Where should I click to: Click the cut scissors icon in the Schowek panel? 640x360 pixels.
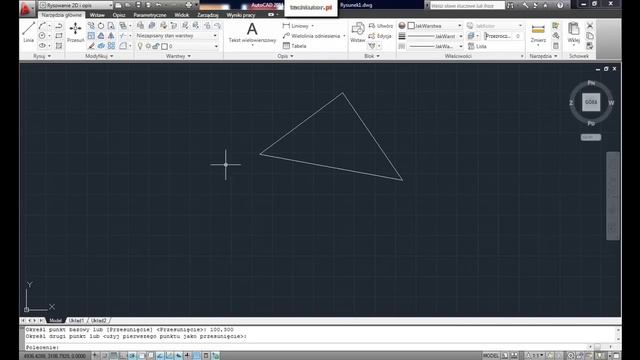pyautogui.click(x=590, y=26)
